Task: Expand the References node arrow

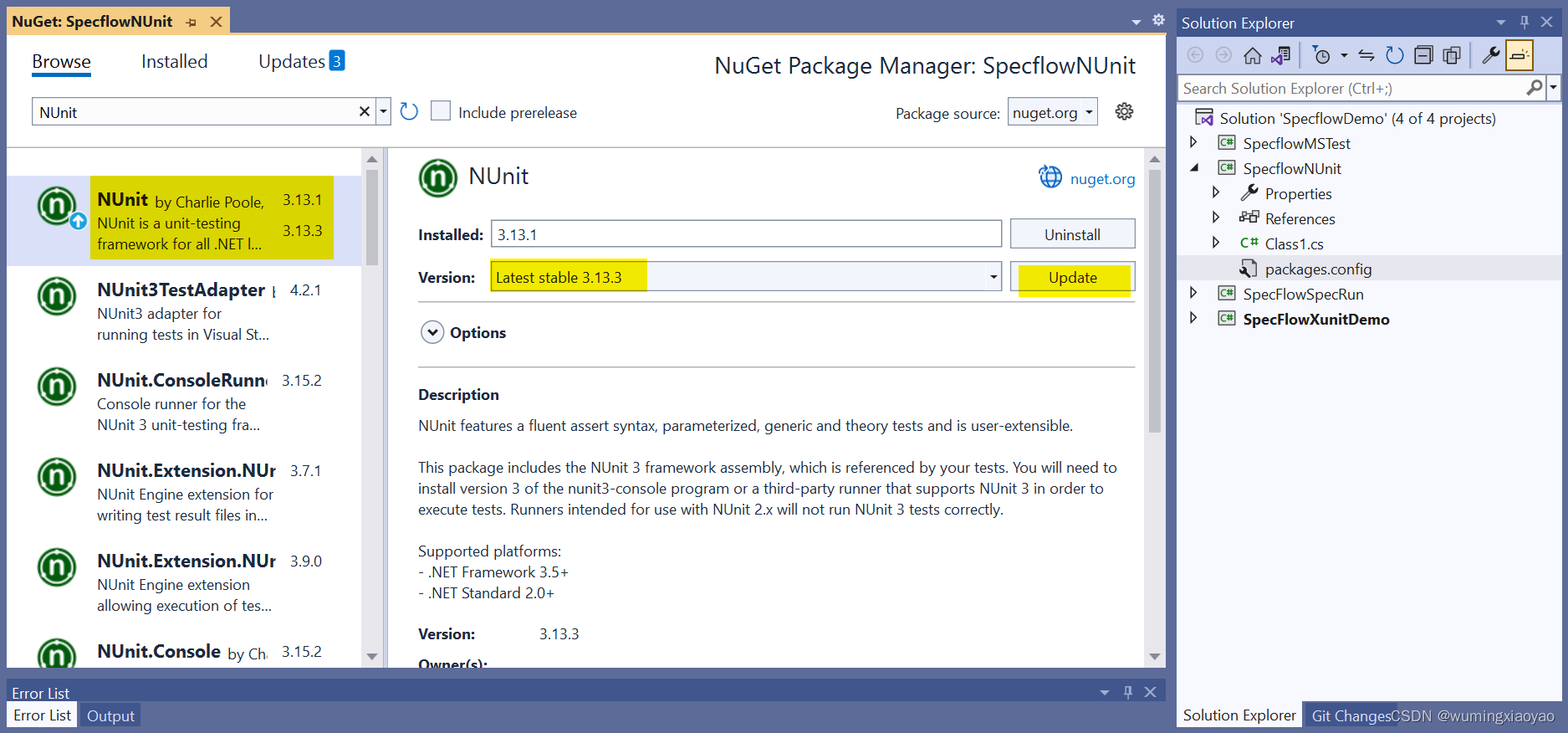Action: click(1216, 218)
